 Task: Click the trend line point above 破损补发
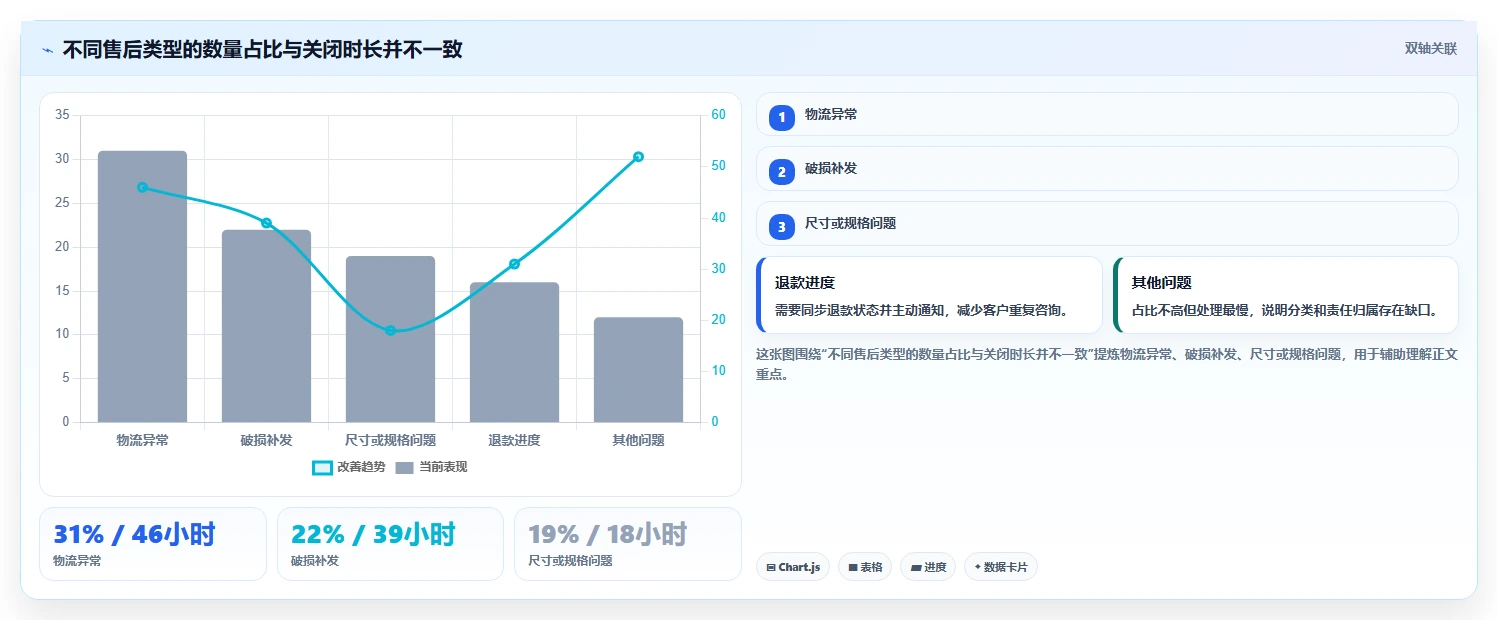pyautogui.click(x=266, y=223)
